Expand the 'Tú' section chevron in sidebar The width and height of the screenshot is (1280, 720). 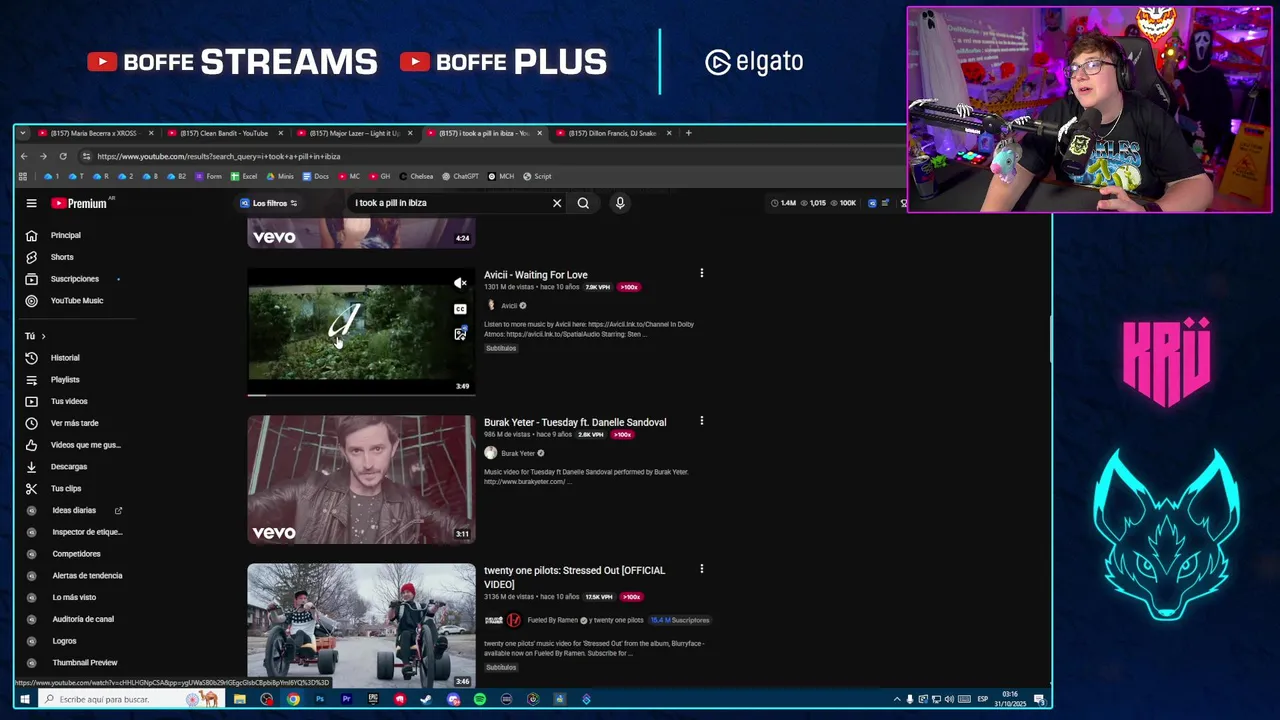43,336
